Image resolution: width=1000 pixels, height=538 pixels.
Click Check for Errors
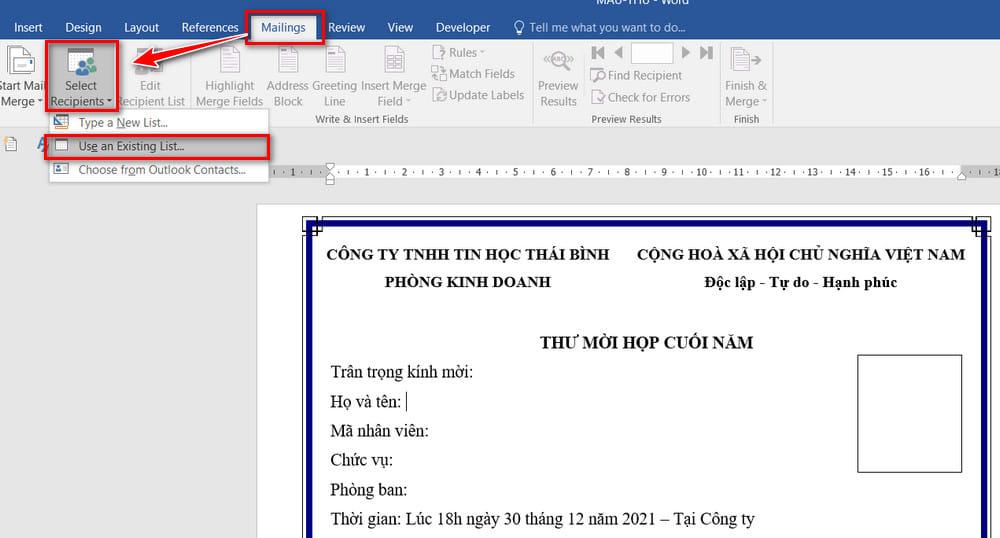[x=640, y=97]
